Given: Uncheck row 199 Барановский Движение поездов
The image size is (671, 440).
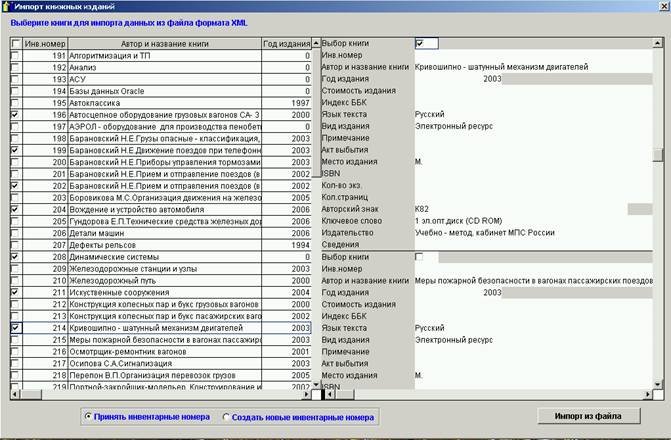Looking at the screenshot, I should [x=15, y=150].
